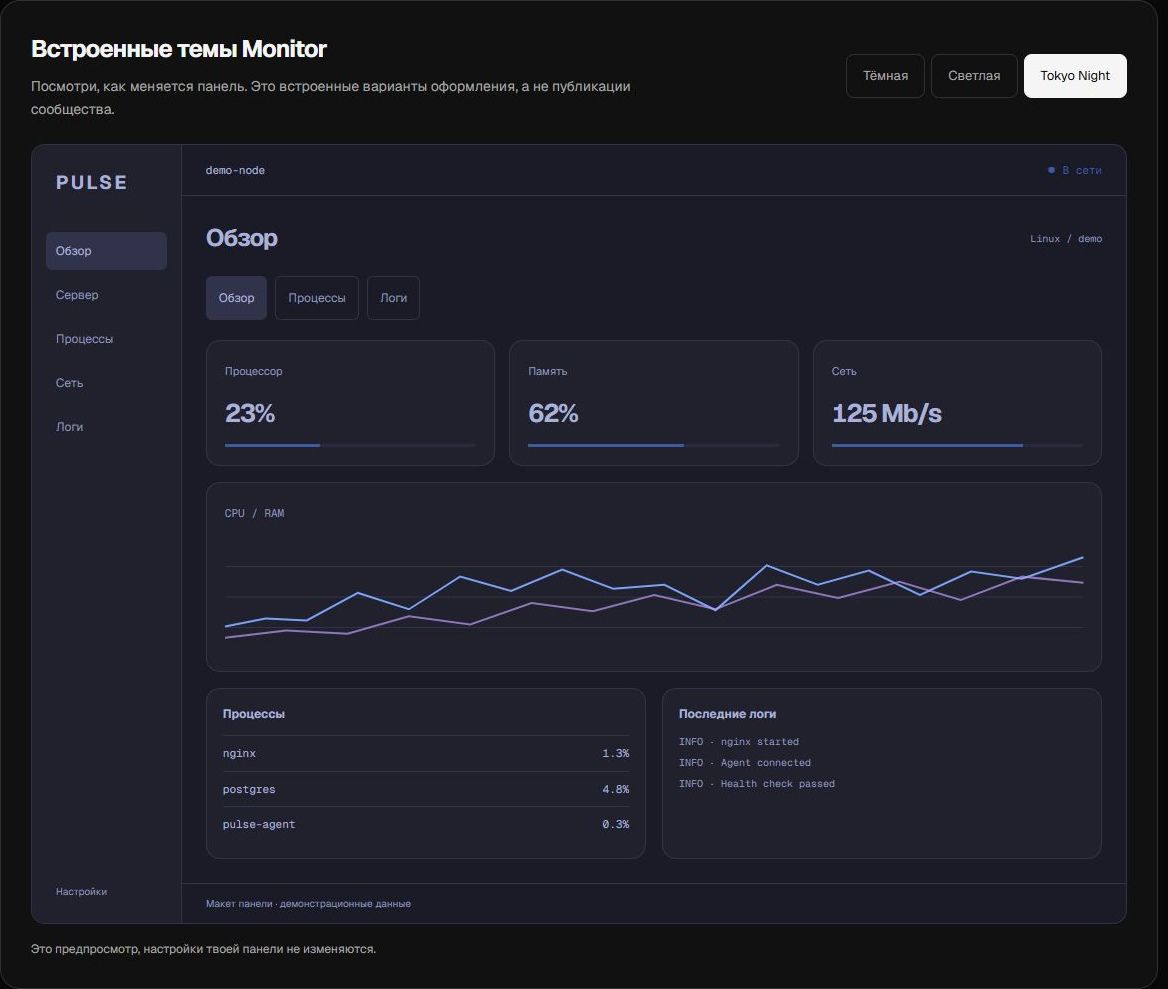Click the demo-node host name
This screenshot has width=1168, height=989.
click(235, 171)
